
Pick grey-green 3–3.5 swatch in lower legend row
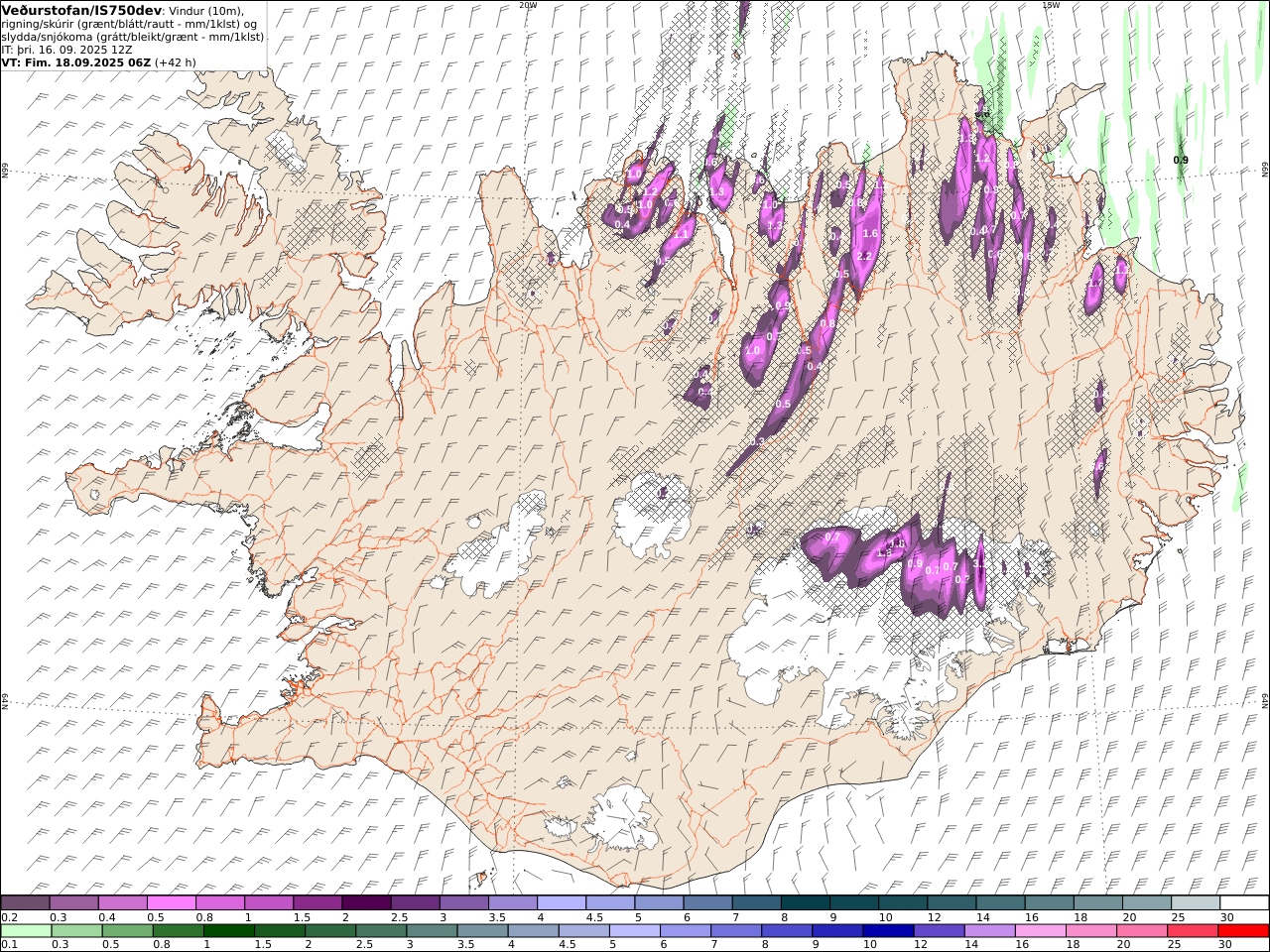coord(432,931)
